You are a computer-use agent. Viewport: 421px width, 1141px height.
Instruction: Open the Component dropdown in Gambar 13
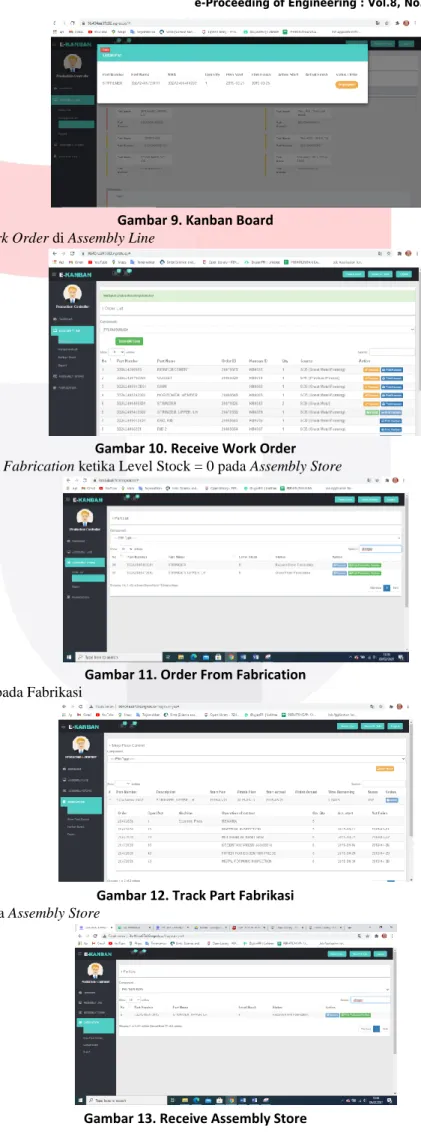tap(254, 990)
